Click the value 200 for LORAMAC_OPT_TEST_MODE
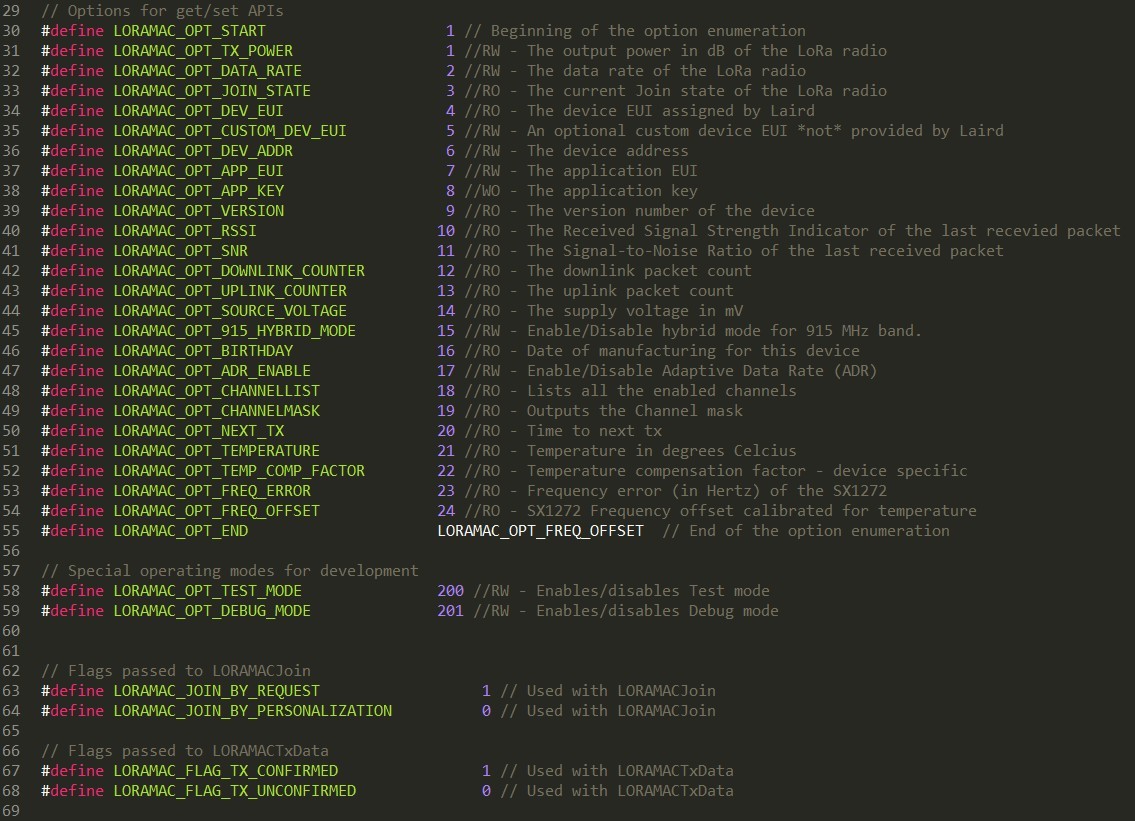The width and height of the screenshot is (1135, 821). click(450, 591)
